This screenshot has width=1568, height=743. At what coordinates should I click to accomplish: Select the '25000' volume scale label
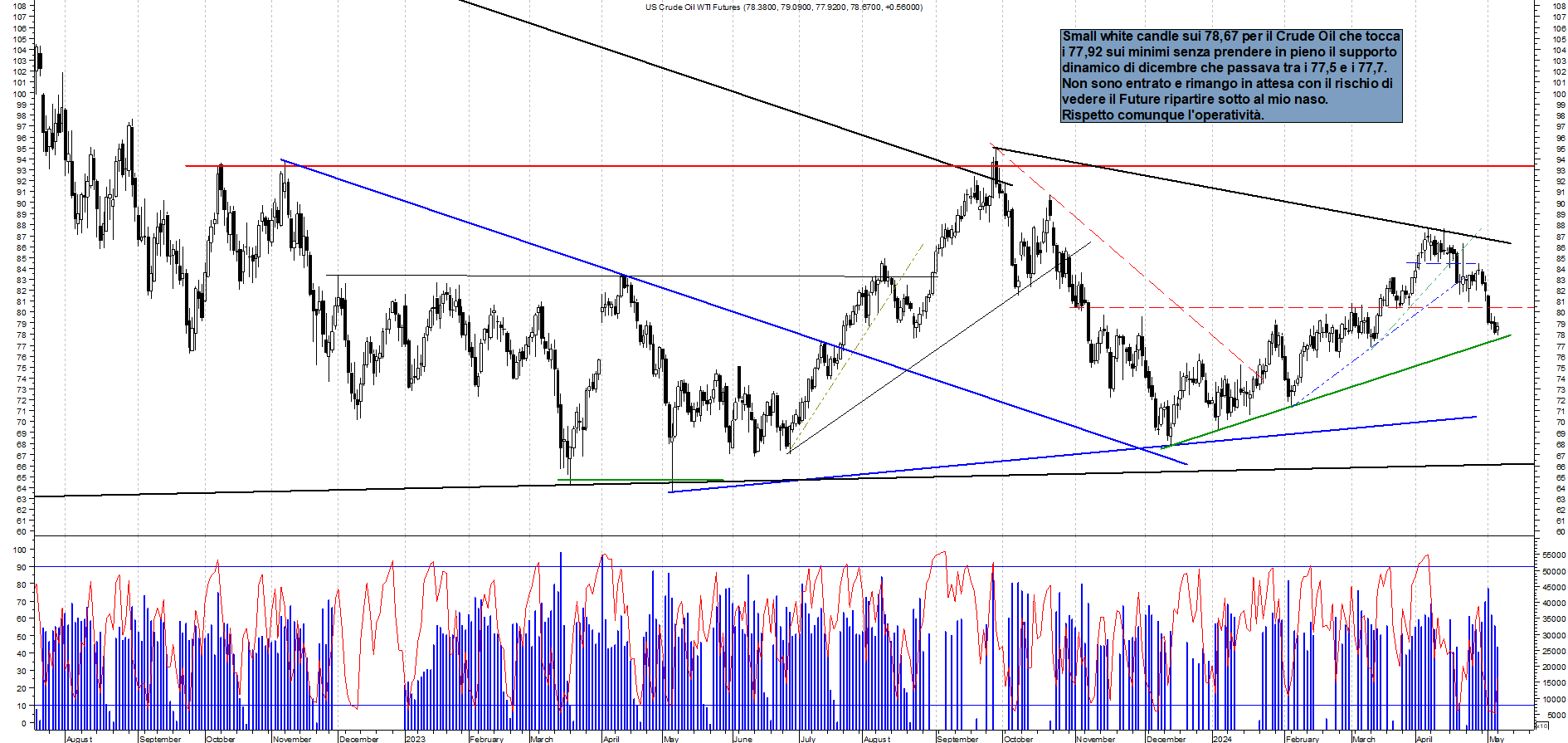(x=1553, y=651)
